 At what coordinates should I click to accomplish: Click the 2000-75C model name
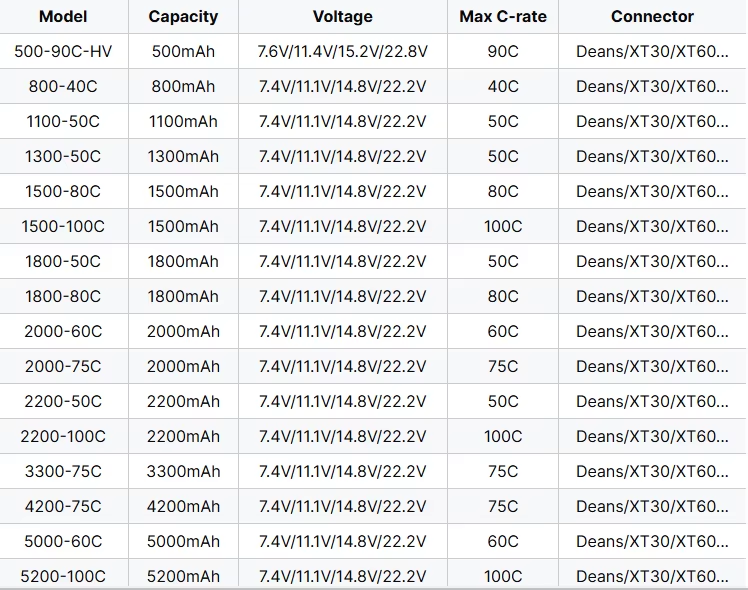64,367
